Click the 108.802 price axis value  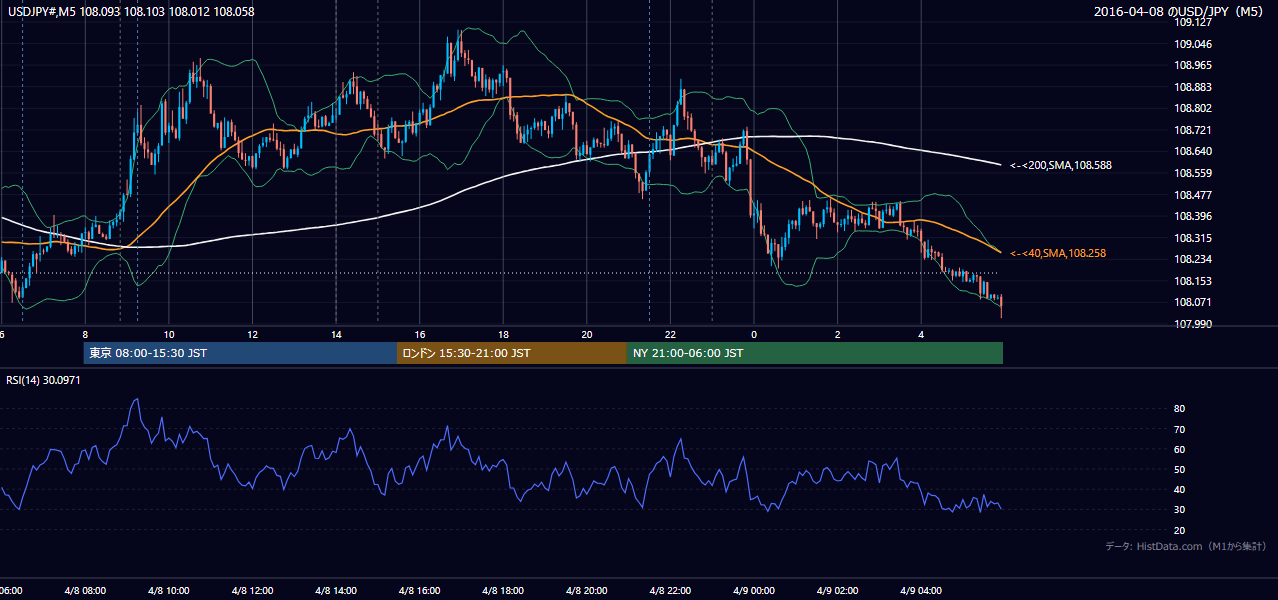(x=1194, y=108)
